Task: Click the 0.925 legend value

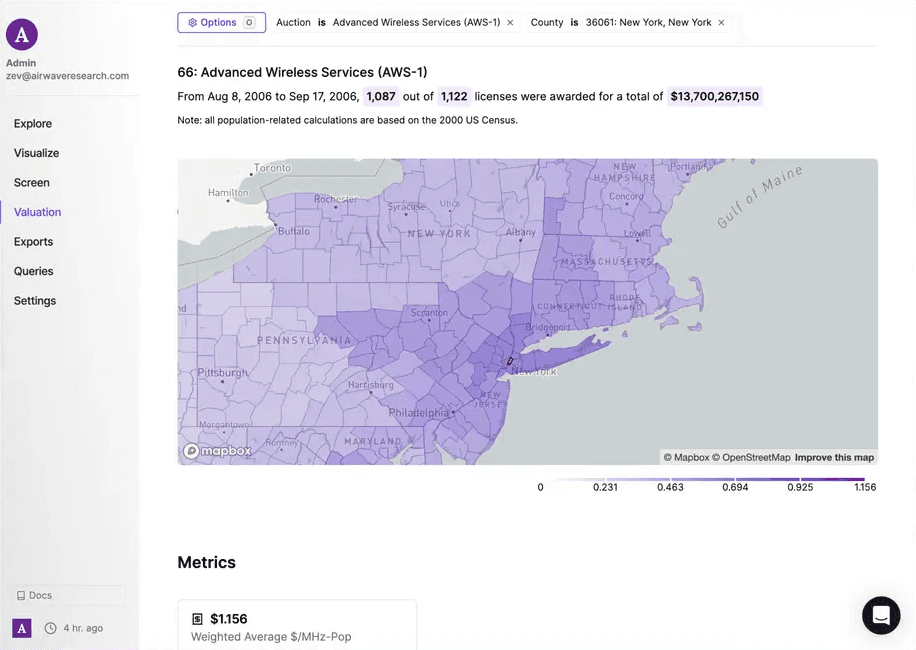Action: tap(800, 487)
